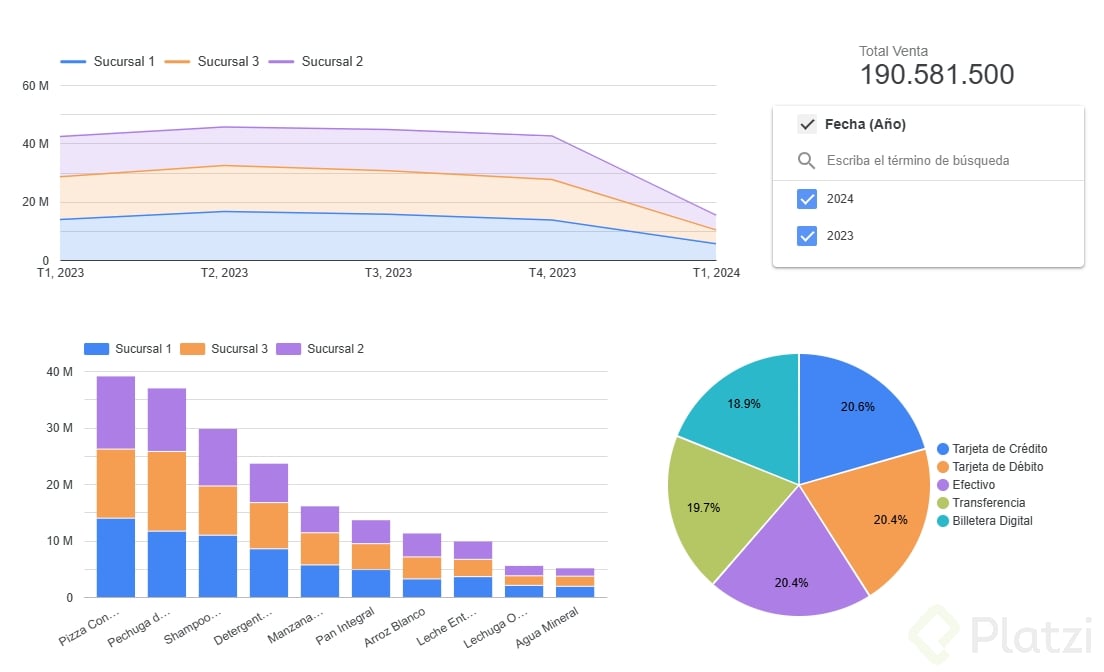Click Billetera Digital legend dot

point(943,521)
